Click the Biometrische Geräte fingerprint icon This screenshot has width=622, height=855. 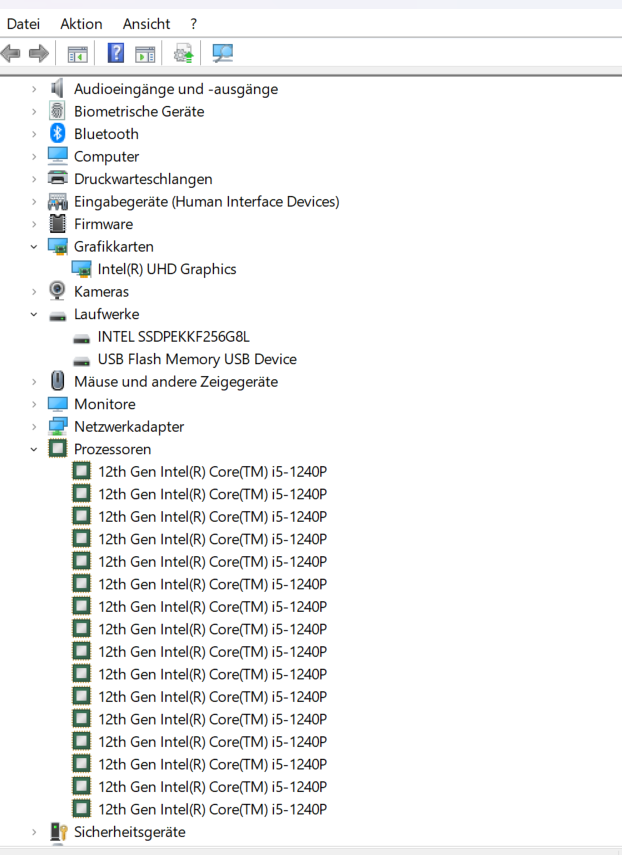click(57, 111)
